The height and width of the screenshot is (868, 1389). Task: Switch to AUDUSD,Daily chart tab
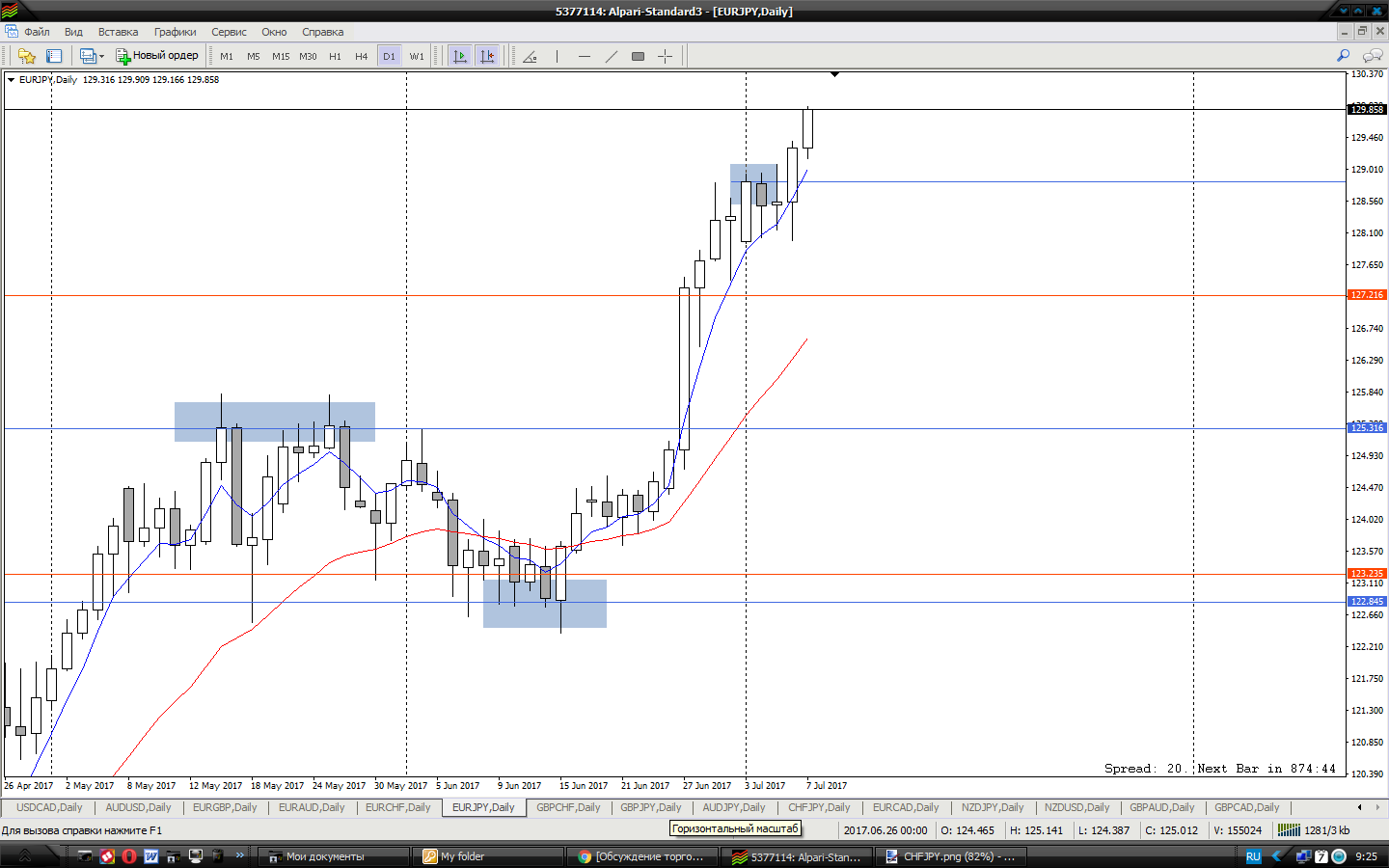tap(138, 807)
